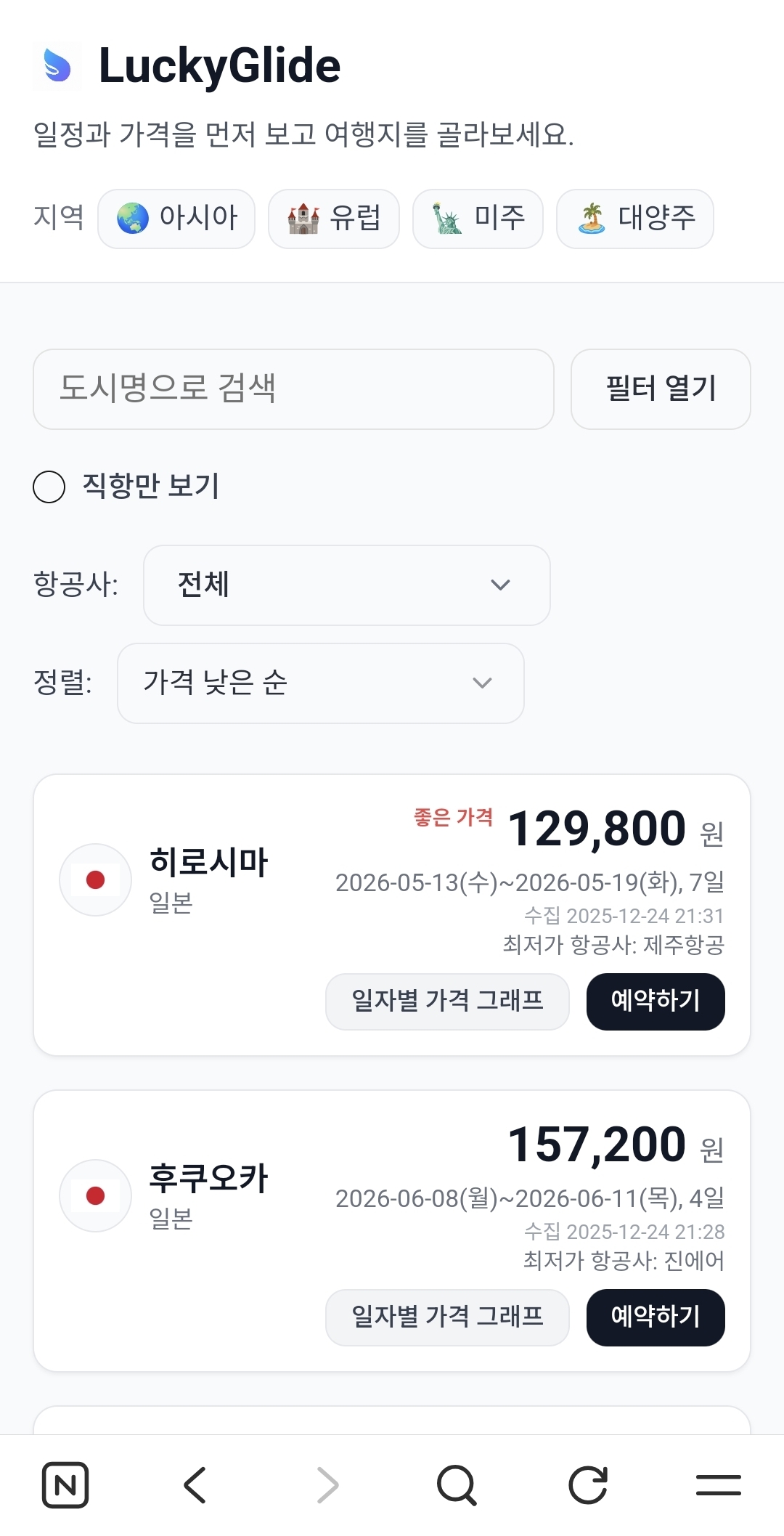Click the 필터 열기 button
Screen dimensions: 784x1536
pos(660,389)
